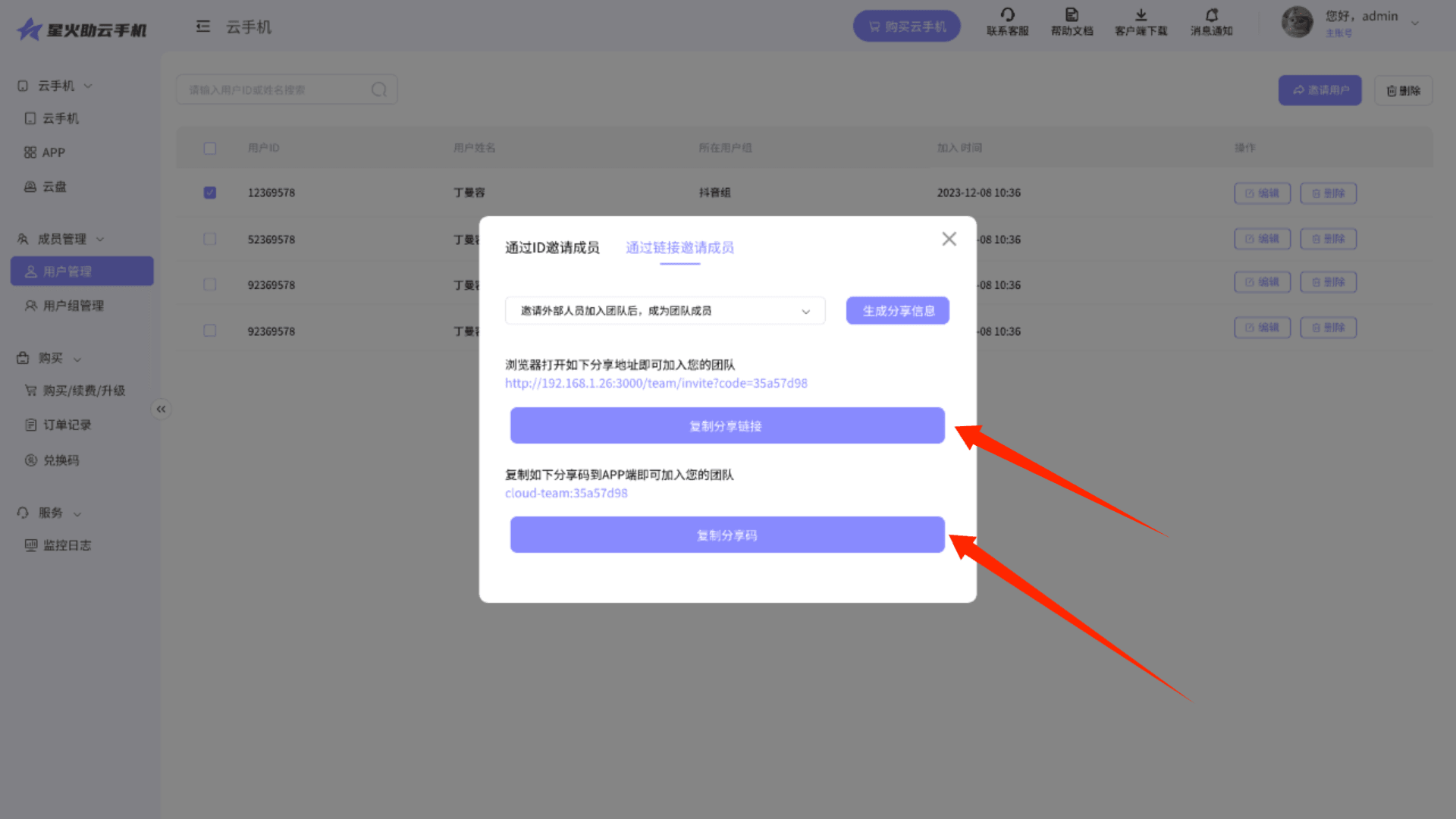This screenshot has height=819, width=1456.
Task: Open the team invite URL link
Action: pos(656,383)
